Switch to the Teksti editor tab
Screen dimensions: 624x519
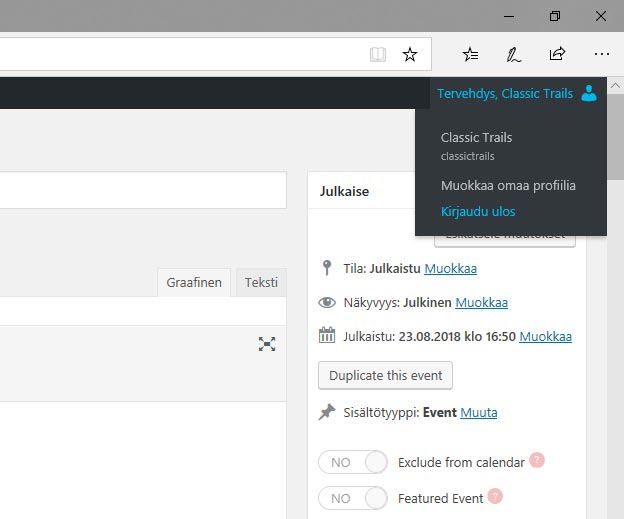261,283
